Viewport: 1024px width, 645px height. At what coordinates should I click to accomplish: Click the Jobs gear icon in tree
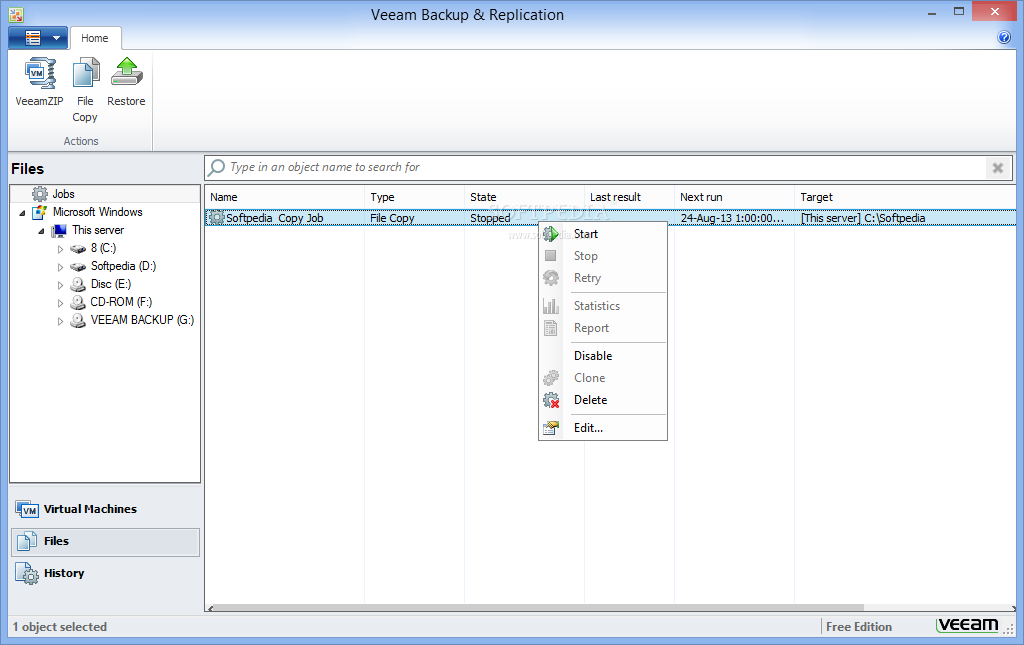(x=40, y=194)
